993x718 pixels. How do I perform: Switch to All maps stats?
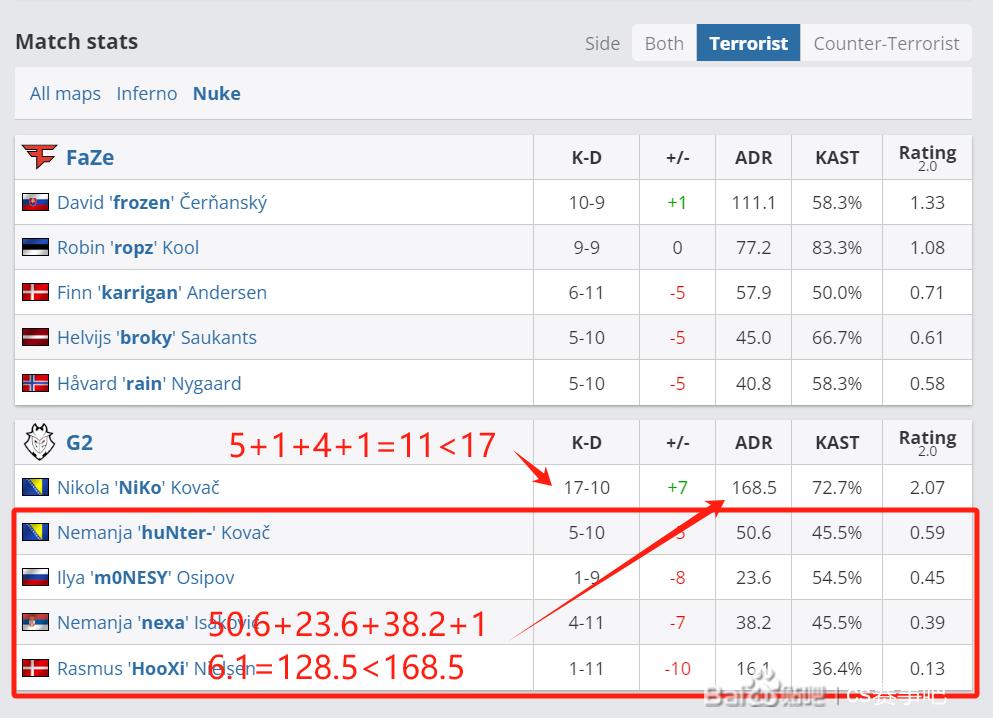coord(65,94)
